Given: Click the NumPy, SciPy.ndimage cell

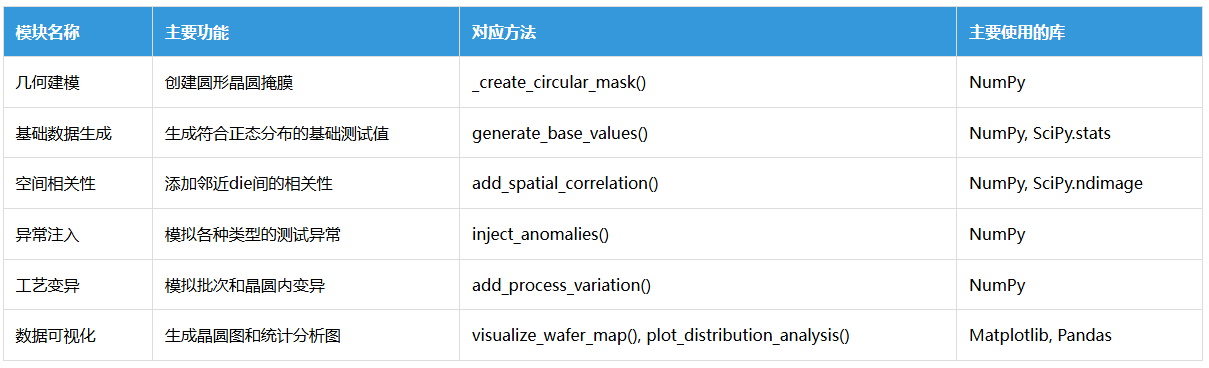Looking at the screenshot, I should 1080,184.
